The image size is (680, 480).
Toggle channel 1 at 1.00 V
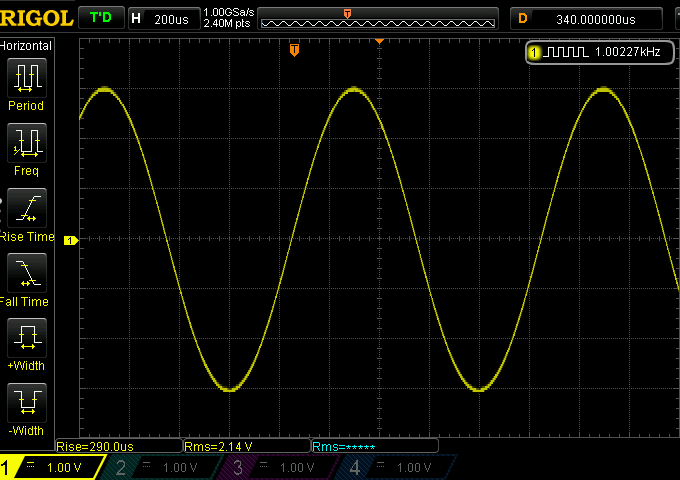[x=50, y=467]
